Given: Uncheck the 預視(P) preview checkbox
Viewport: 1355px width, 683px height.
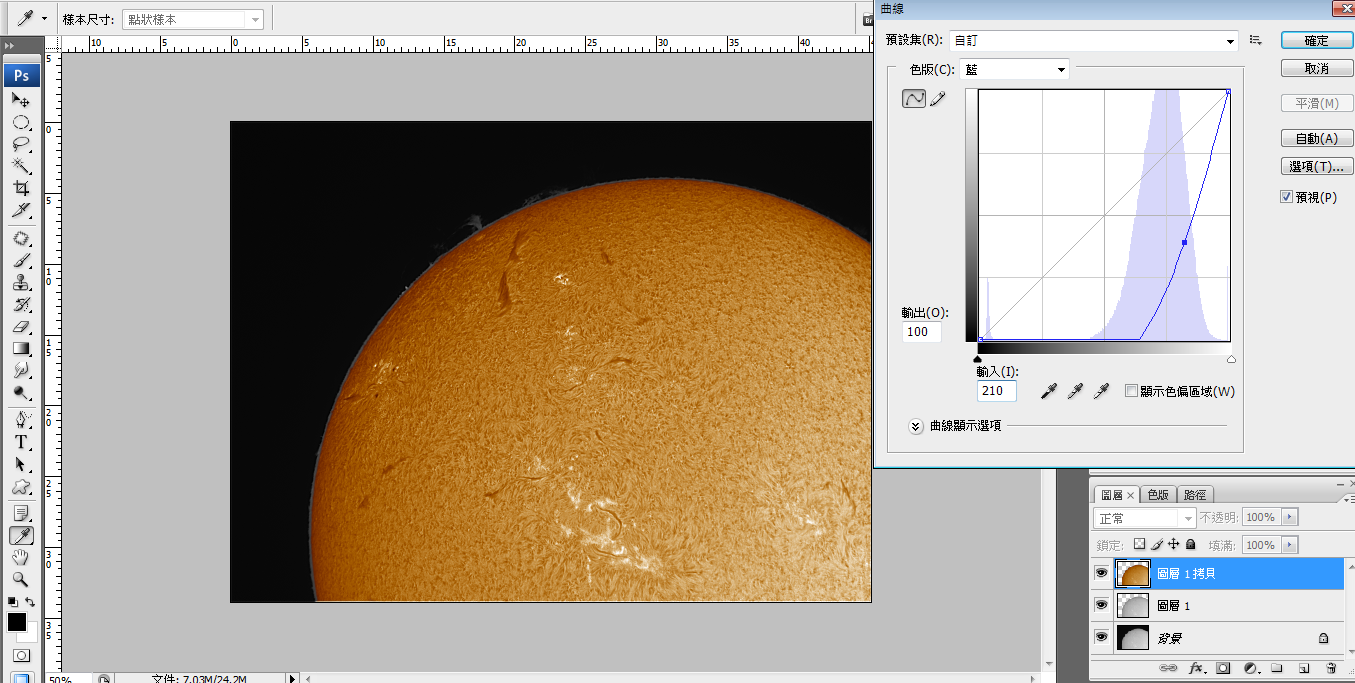Looking at the screenshot, I should tap(1287, 198).
